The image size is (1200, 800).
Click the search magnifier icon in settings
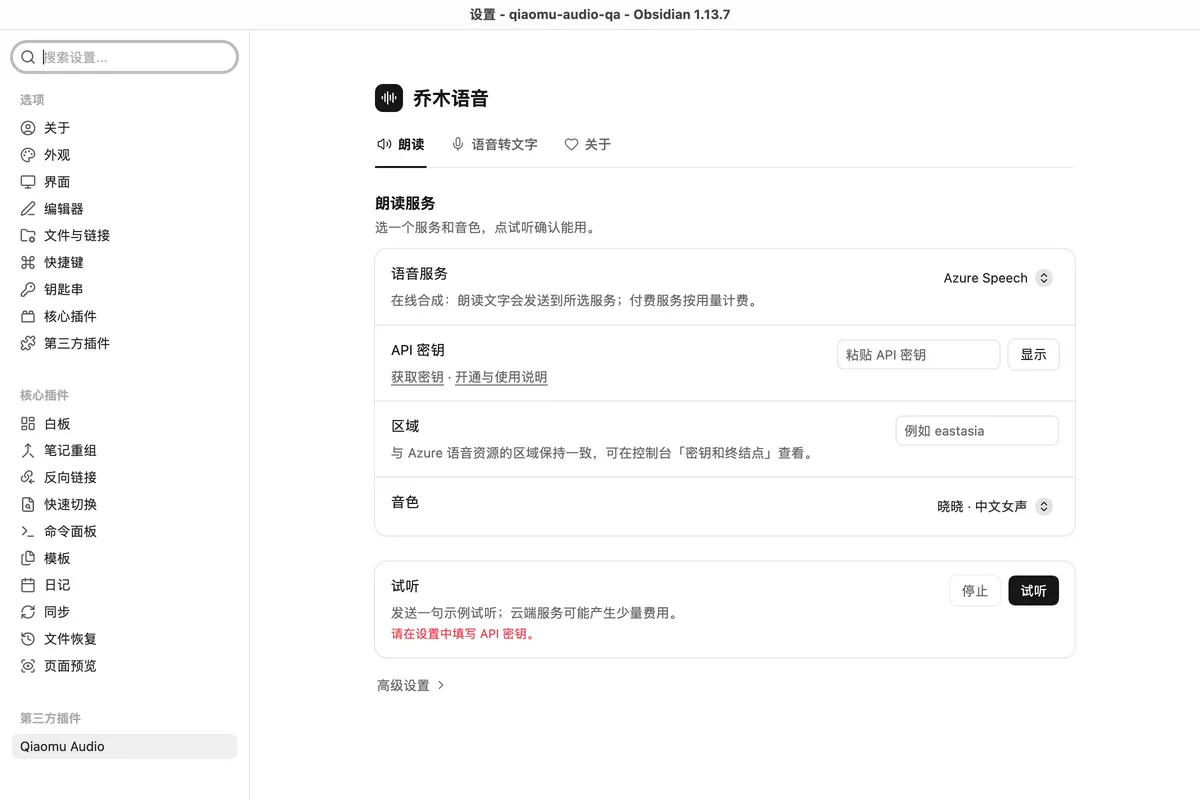[x=28, y=57]
